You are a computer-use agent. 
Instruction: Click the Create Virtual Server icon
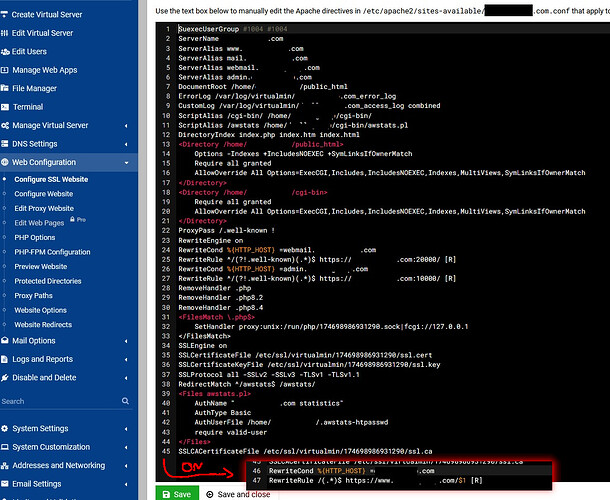4,15
